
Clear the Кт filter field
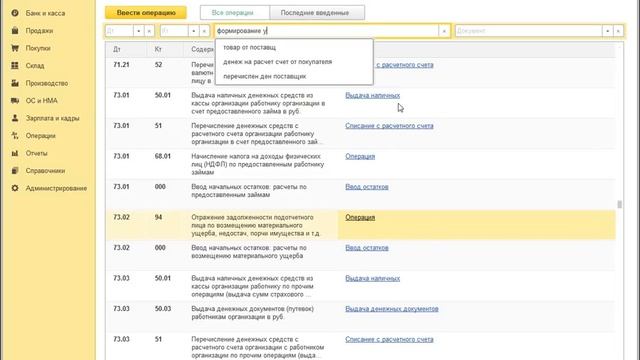point(204,31)
